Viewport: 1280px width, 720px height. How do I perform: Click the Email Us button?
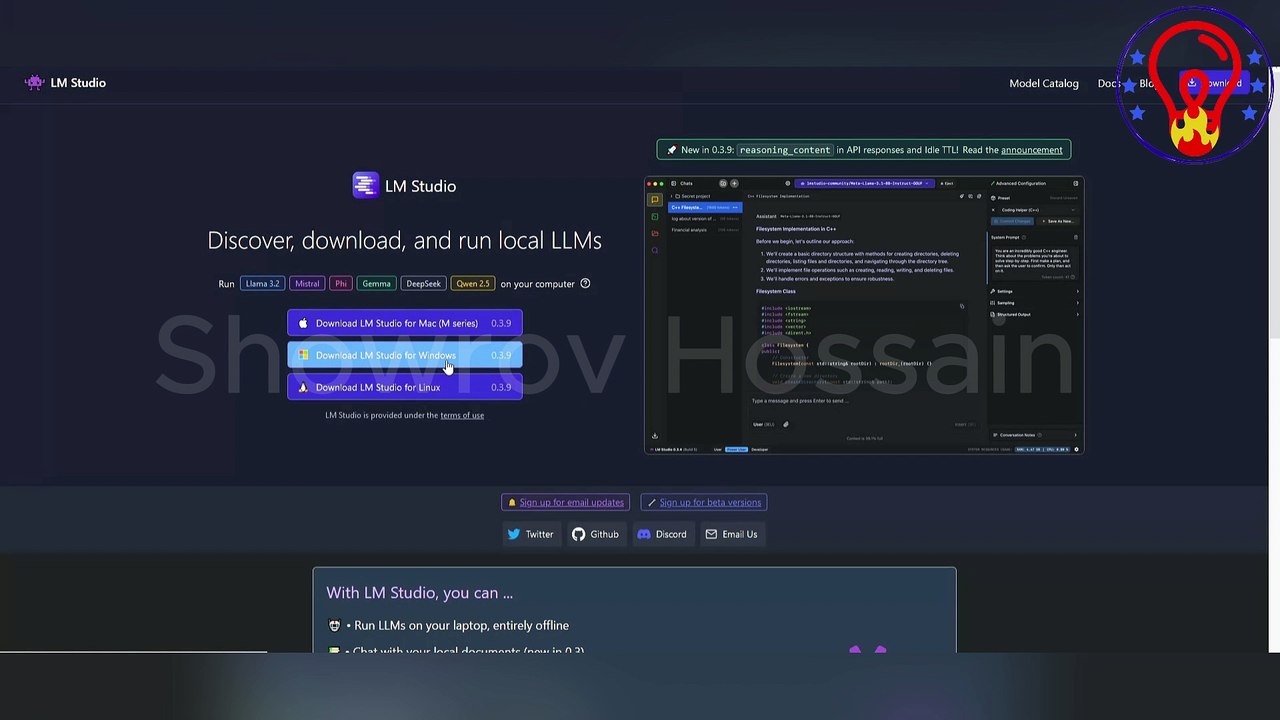(731, 534)
